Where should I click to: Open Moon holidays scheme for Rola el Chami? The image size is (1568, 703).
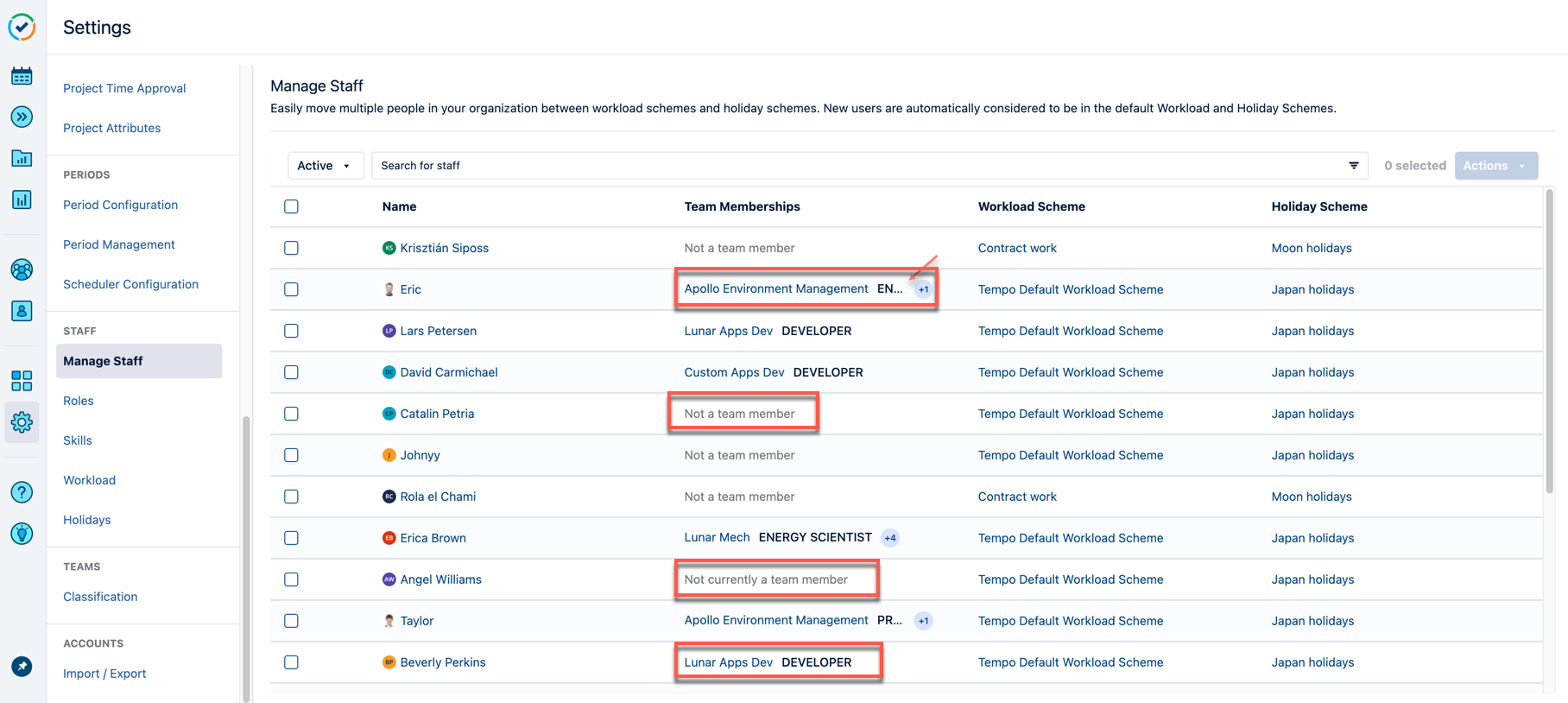point(1311,497)
